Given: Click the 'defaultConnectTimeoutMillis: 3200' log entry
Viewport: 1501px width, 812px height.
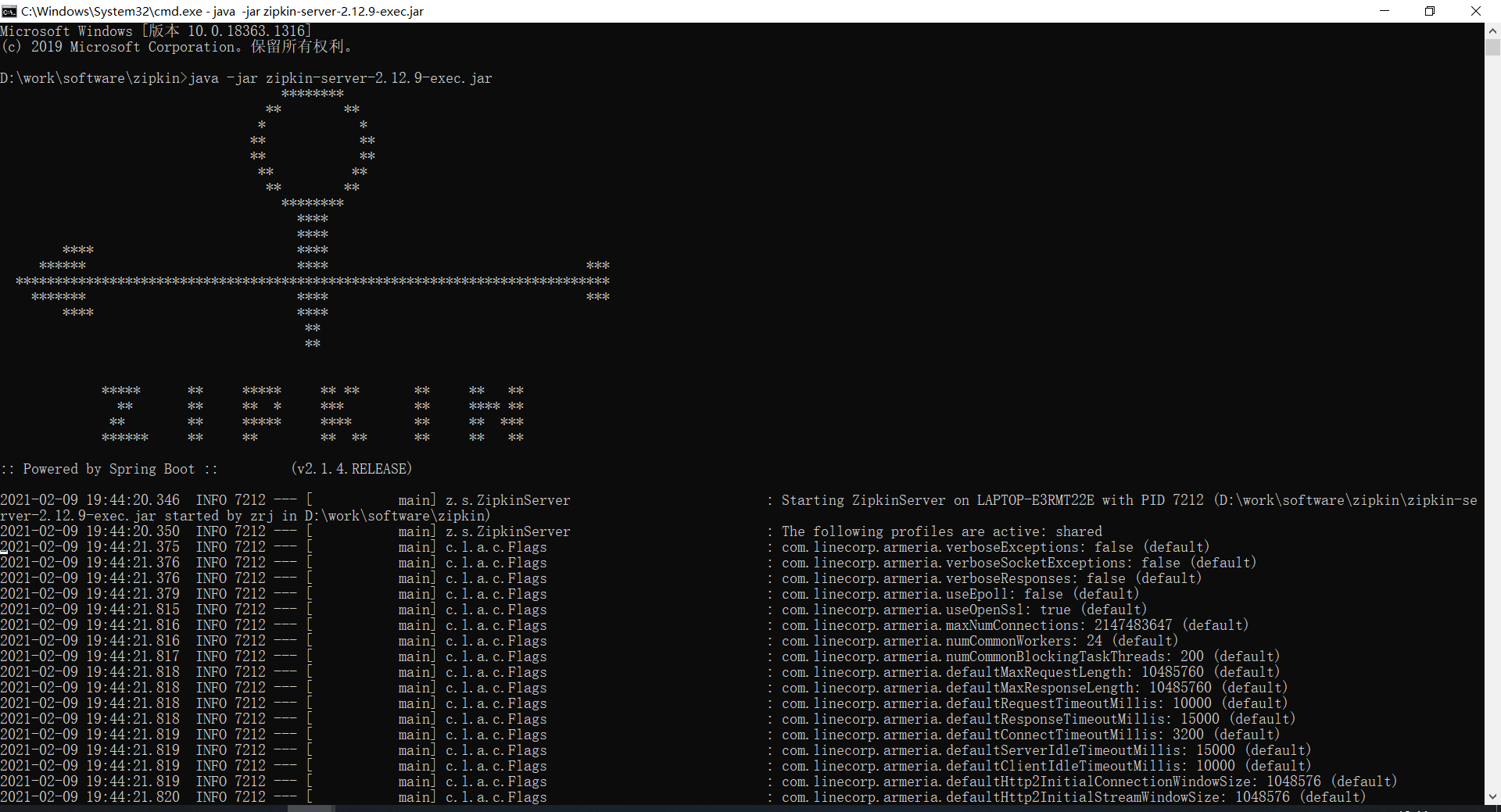Looking at the screenshot, I should pos(1031,735).
